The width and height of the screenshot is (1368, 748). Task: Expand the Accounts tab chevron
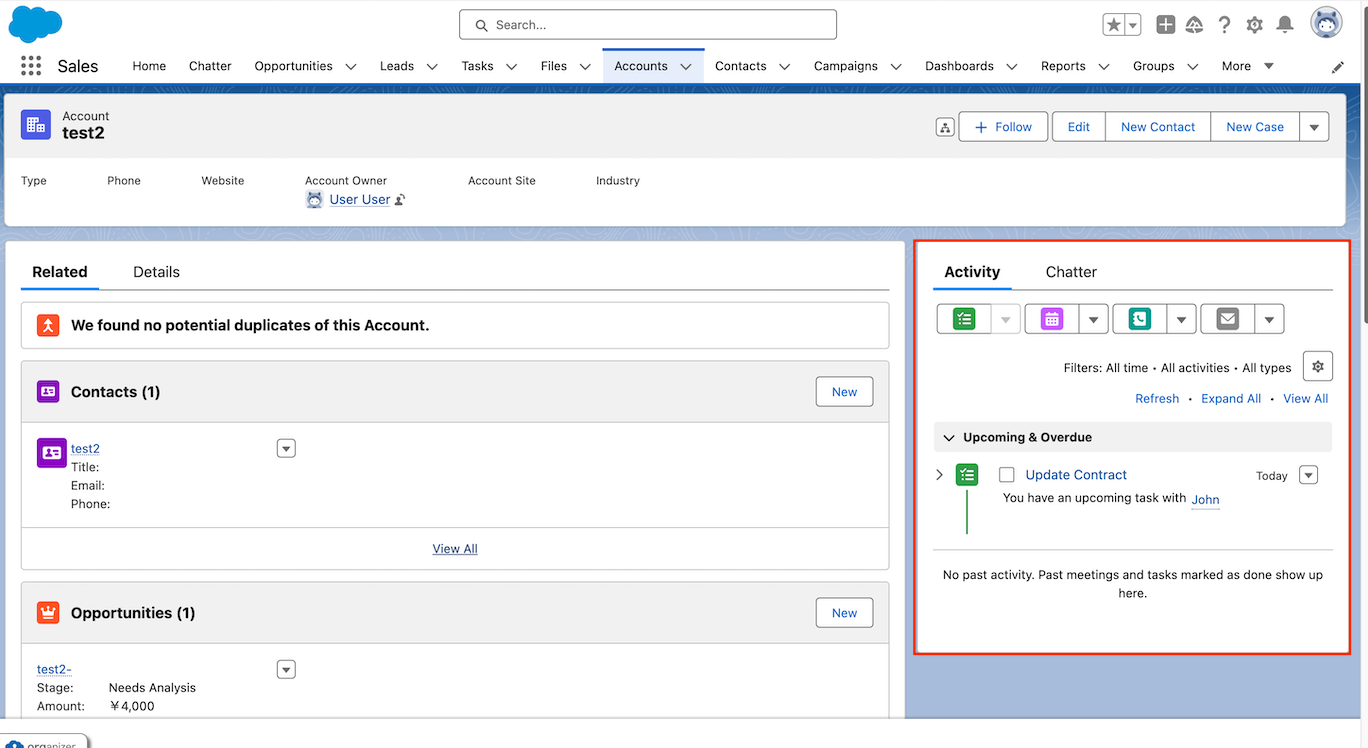[686, 67]
